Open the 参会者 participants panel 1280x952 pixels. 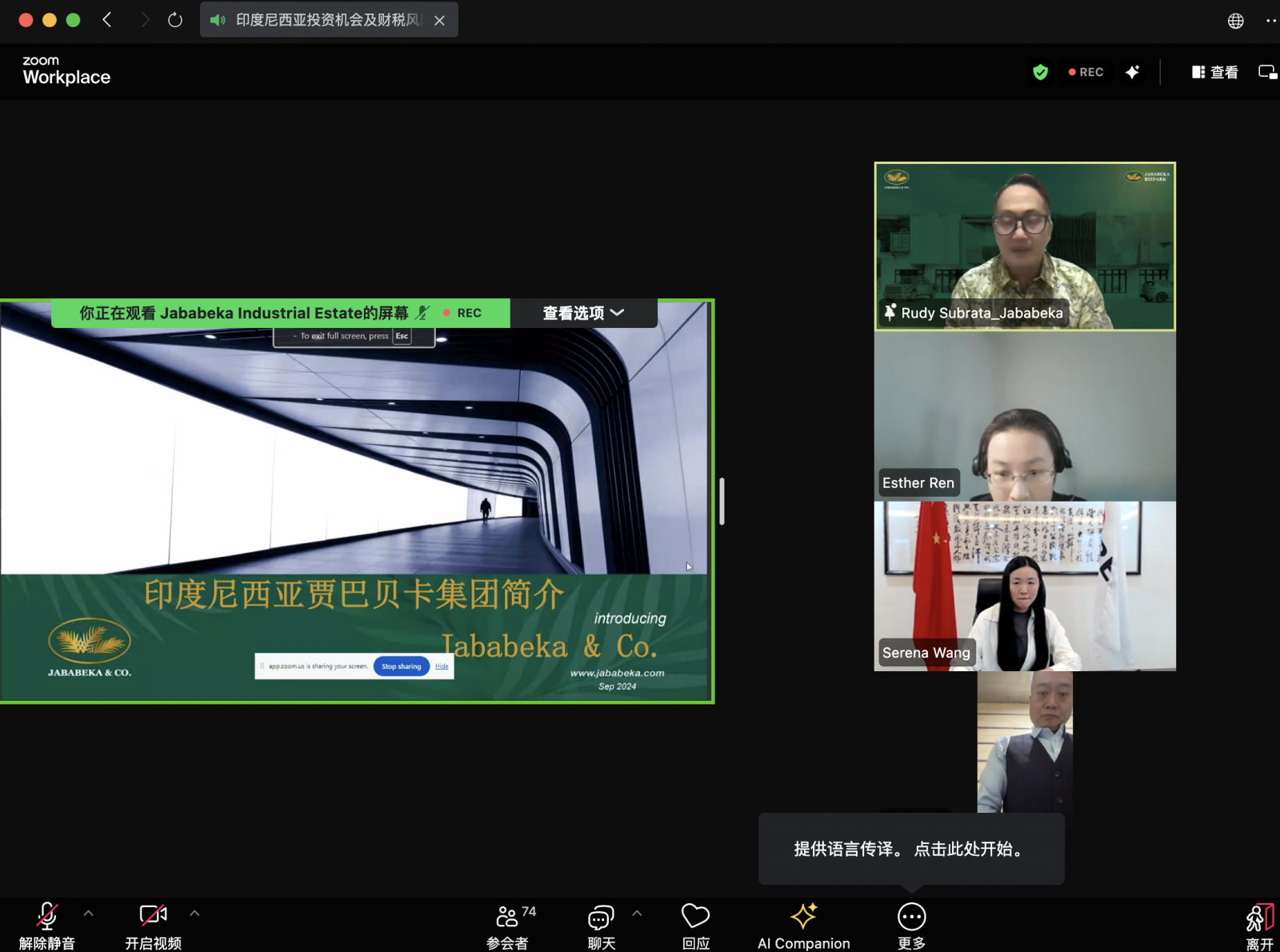coord(508,926)
